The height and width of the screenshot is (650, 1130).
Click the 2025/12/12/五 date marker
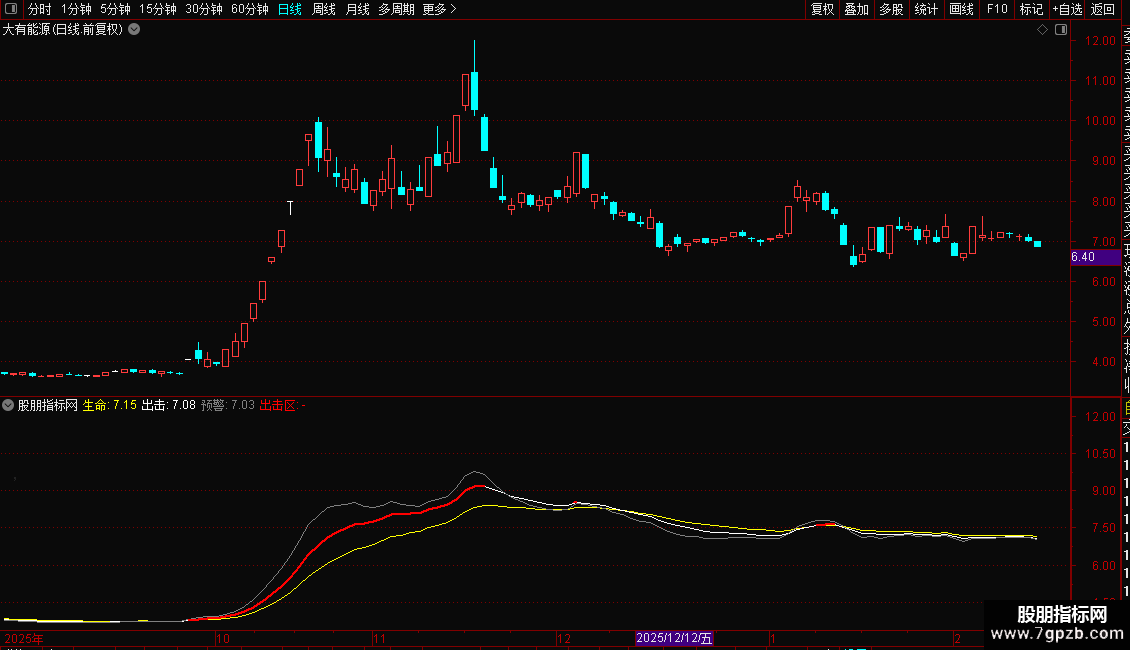(x=674, y=638)
